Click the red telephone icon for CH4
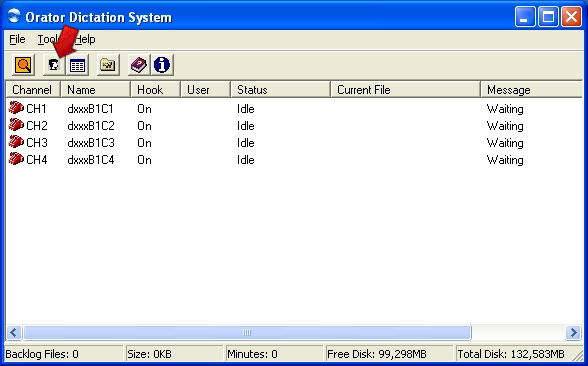 pyautogui.click(x=16, y=159)
